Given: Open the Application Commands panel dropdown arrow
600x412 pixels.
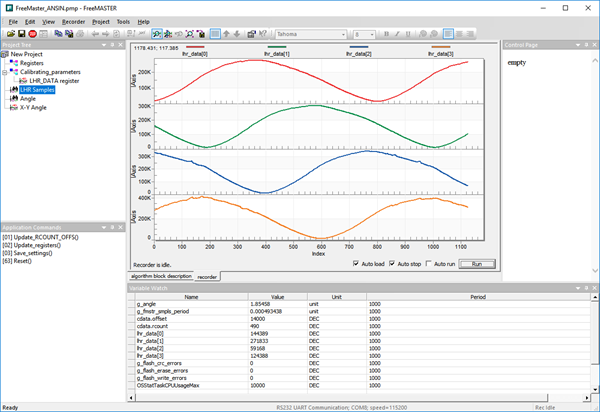Looking at the screenshot, I should (x=104, y=227).
